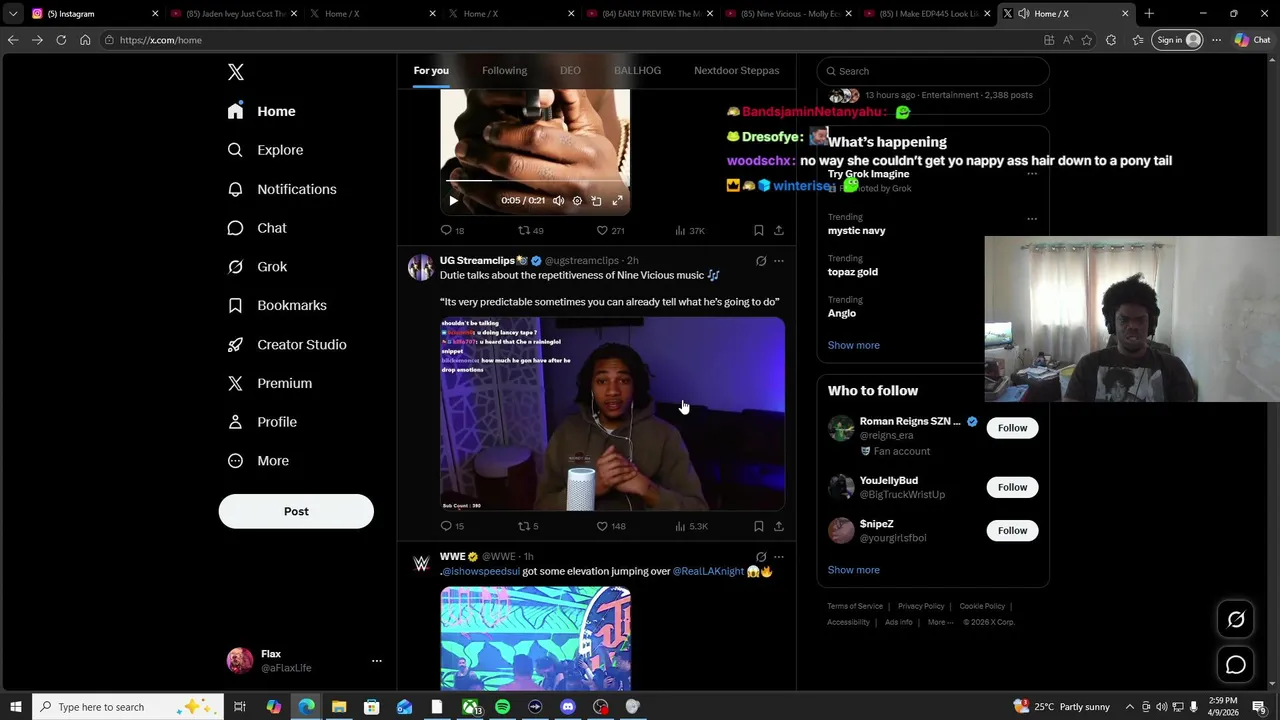Open the floating messages chat button
The height and width of the screenshot is (720, 1280).
pos(1236,665)
